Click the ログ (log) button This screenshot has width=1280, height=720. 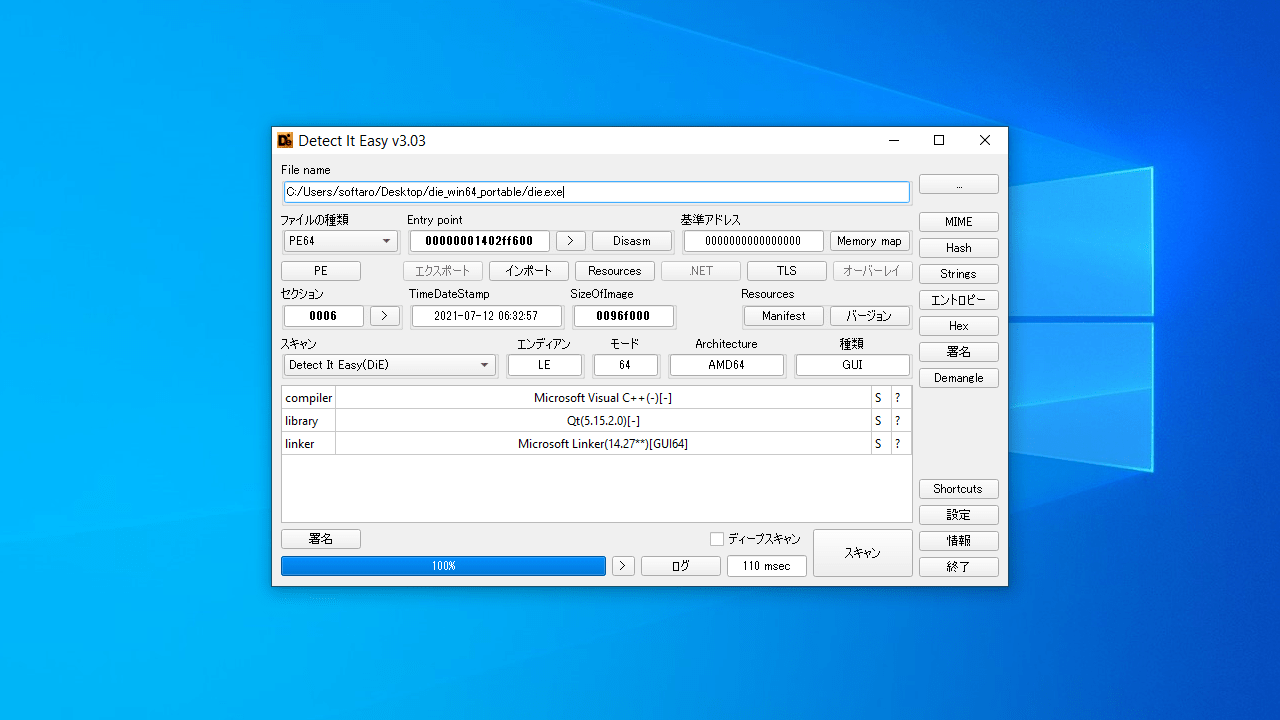[681, 566]
